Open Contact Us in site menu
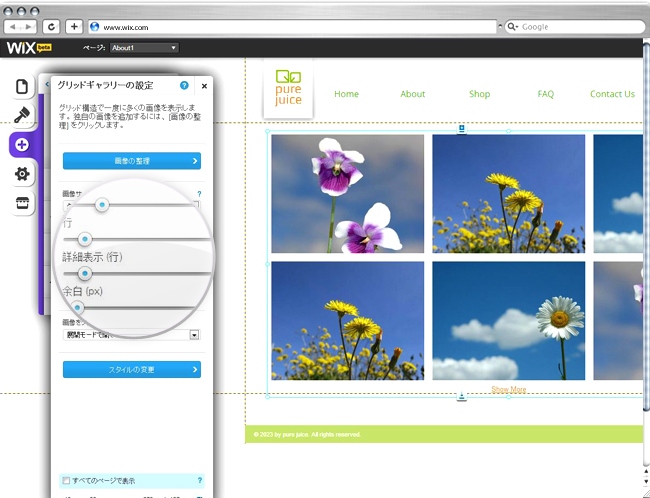This screenshot has height=498, width=650. pyautogui.click(x=612, y=94)
